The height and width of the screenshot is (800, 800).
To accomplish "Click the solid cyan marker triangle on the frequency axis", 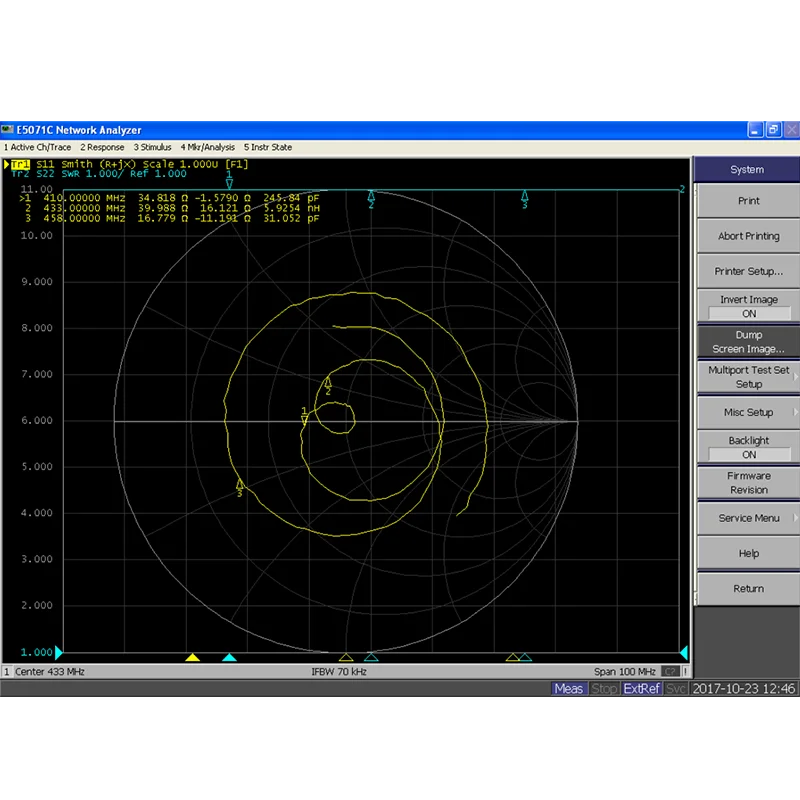I will point(230,657).
